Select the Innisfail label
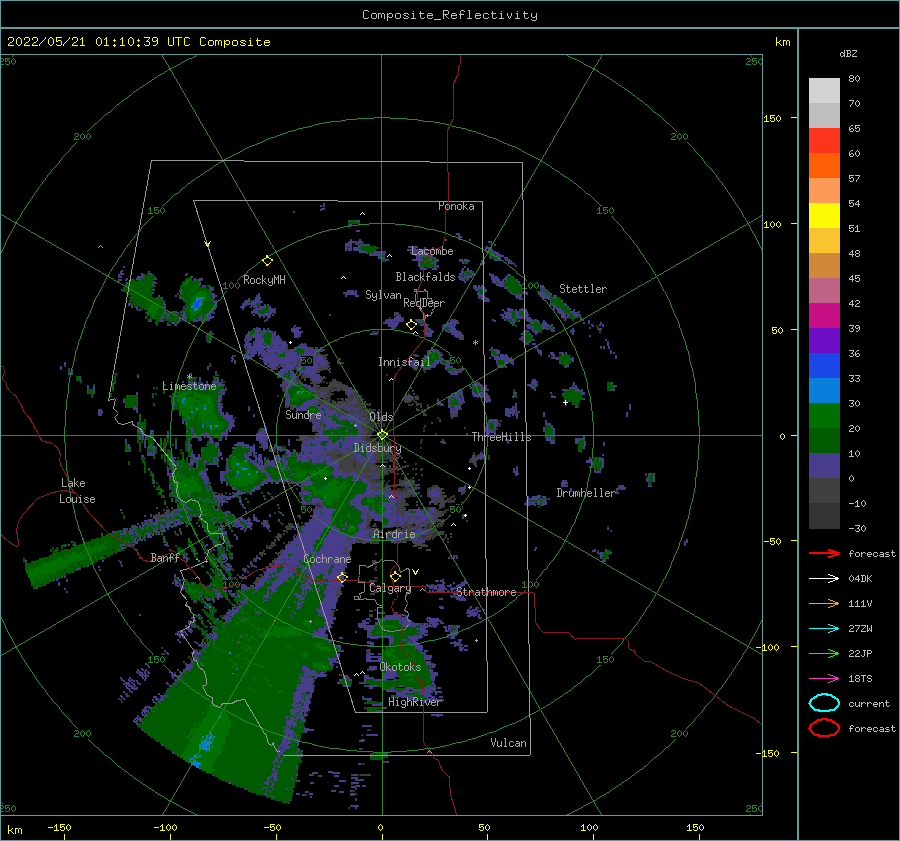This screenshot has width=900, height=841. [x=404, y=362]
